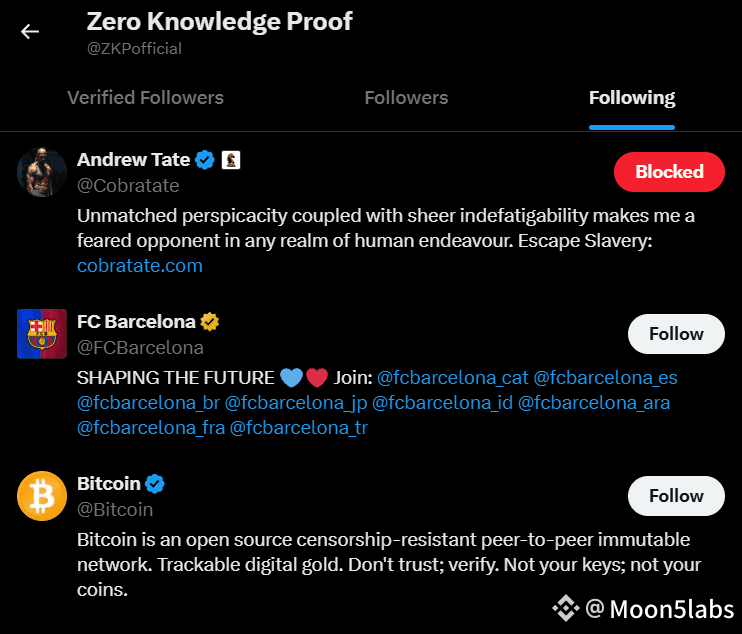
Task: Open the @fcbarcelona_cat mention link
Action: pos(452,378)
